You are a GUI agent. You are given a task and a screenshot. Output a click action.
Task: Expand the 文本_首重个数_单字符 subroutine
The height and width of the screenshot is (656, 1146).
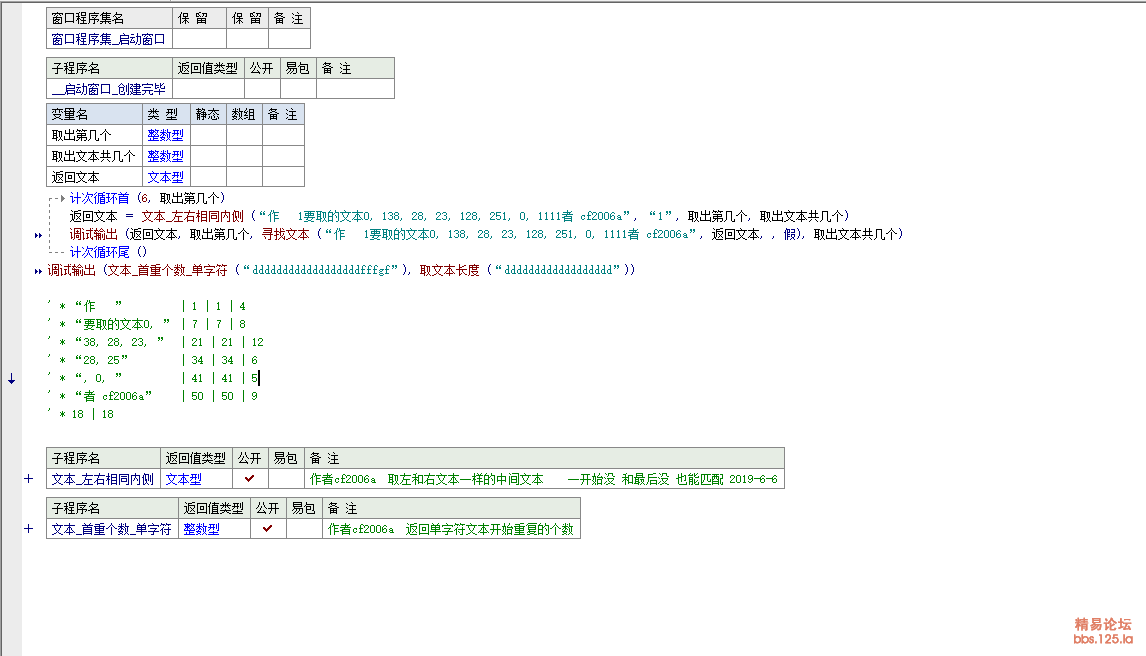coord(29,529)
